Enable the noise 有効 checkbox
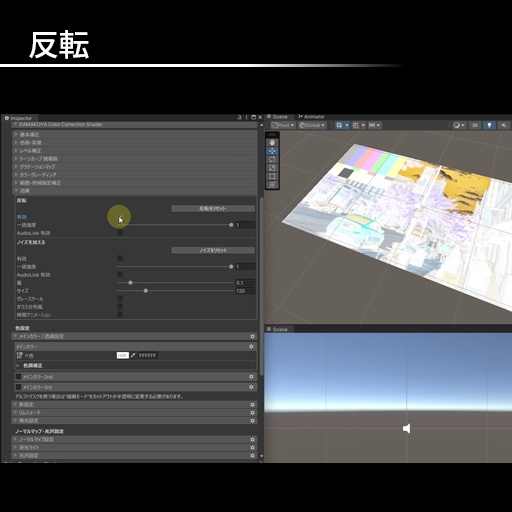512x512 pixels. pos(120,259)
